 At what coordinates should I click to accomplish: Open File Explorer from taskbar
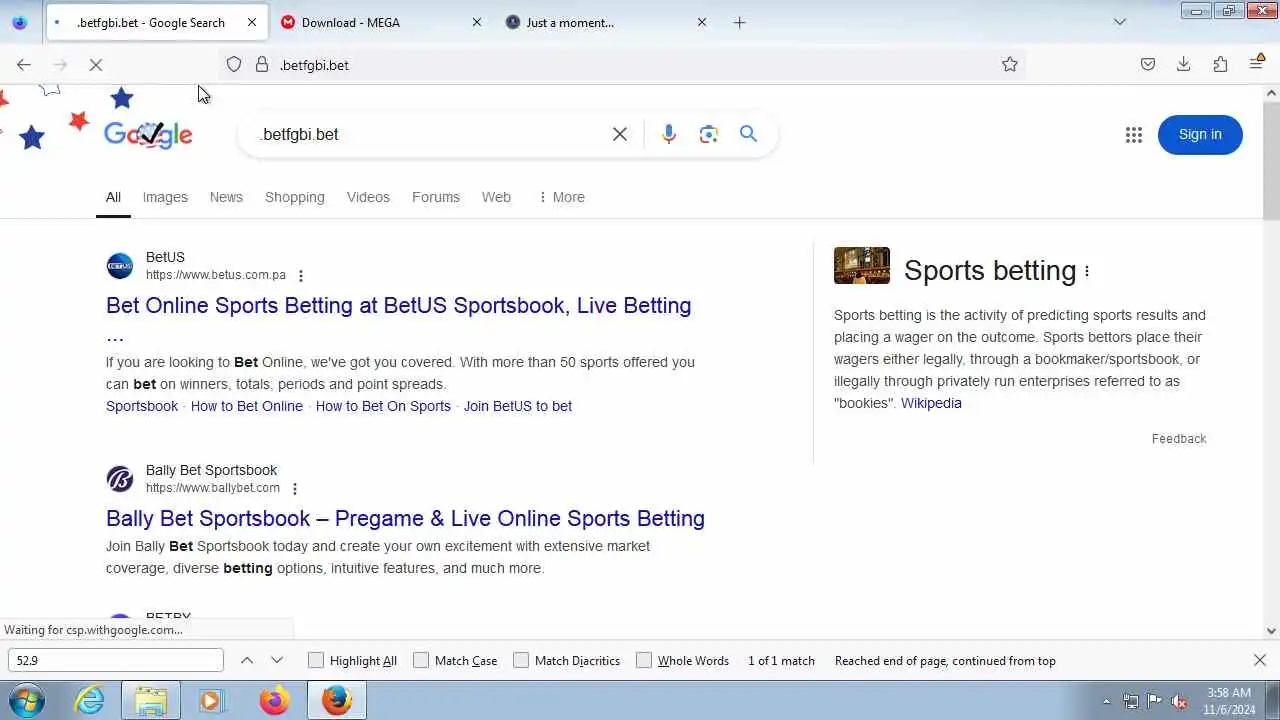pyautogui.click(x=151, y=701)
